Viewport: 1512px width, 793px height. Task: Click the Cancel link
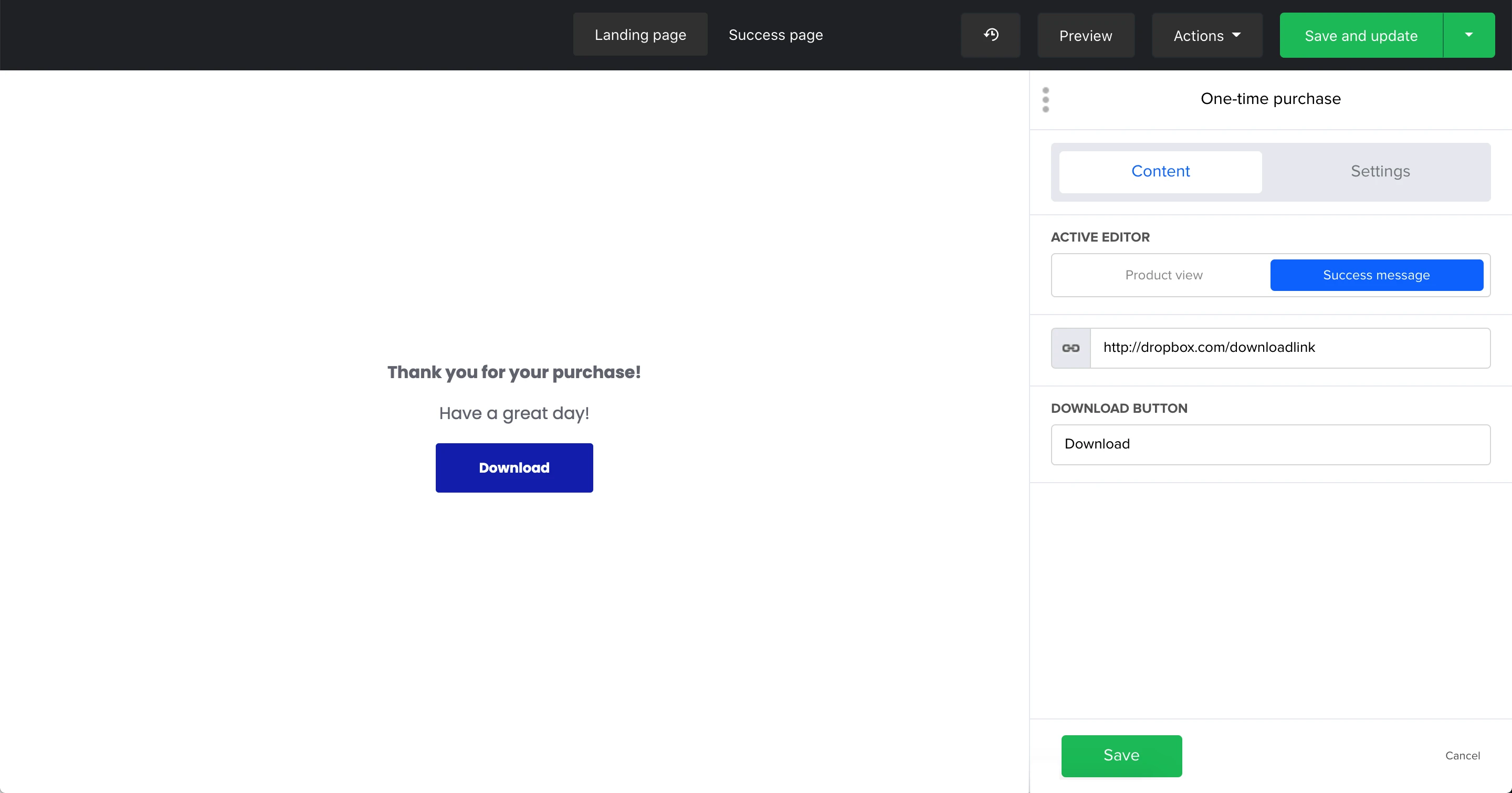pos(1462,755)
